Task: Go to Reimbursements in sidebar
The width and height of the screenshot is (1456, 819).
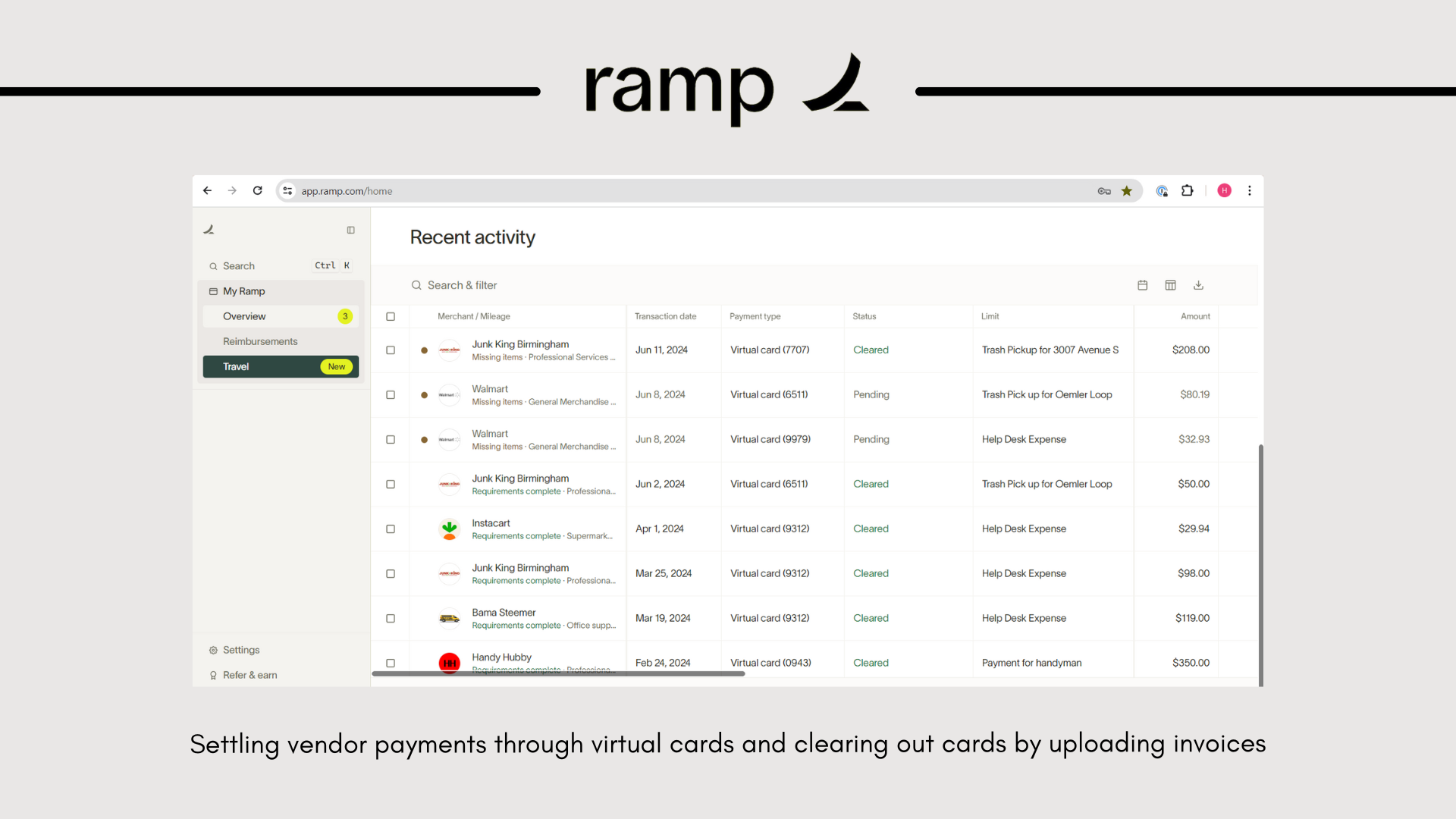Action: point(260,341)
